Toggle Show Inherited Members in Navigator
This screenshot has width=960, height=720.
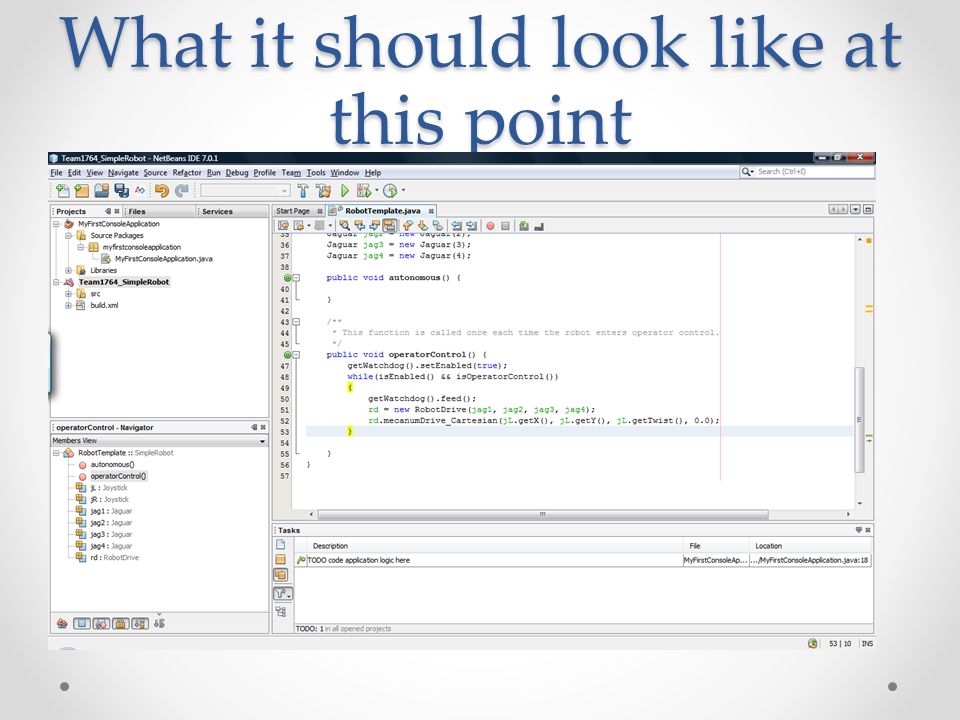coord(62,623)
